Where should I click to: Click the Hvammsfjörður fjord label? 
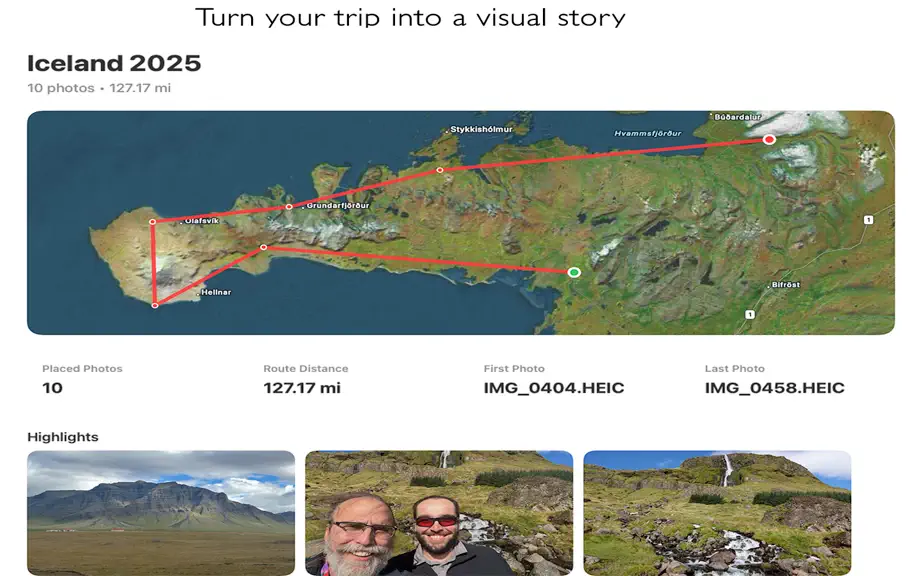tap(647, 133)
